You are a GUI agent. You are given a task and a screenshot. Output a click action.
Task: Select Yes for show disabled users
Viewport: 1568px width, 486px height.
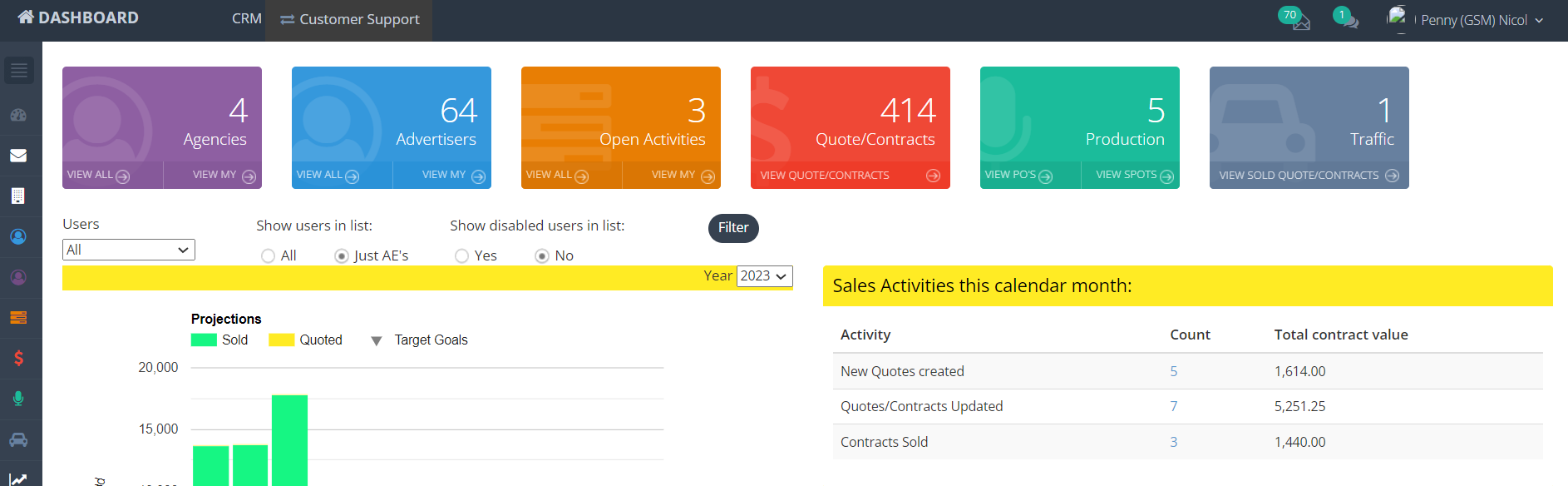(461, 256)
